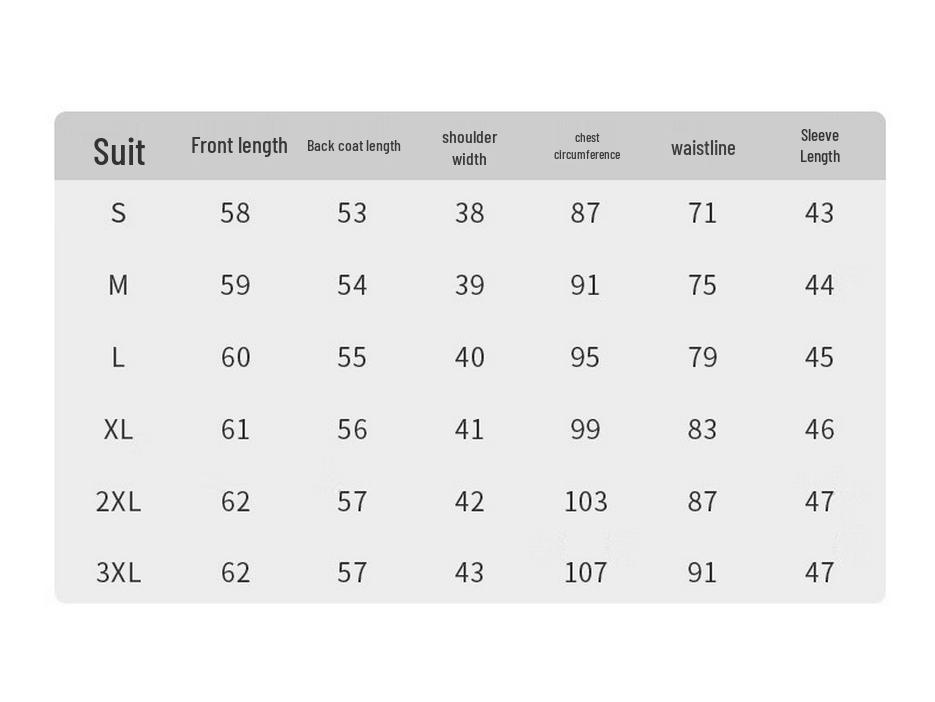Click the 56 back coat length for XL
The image size is (935, 702).
pyautogui.click(x=352, y=429)
